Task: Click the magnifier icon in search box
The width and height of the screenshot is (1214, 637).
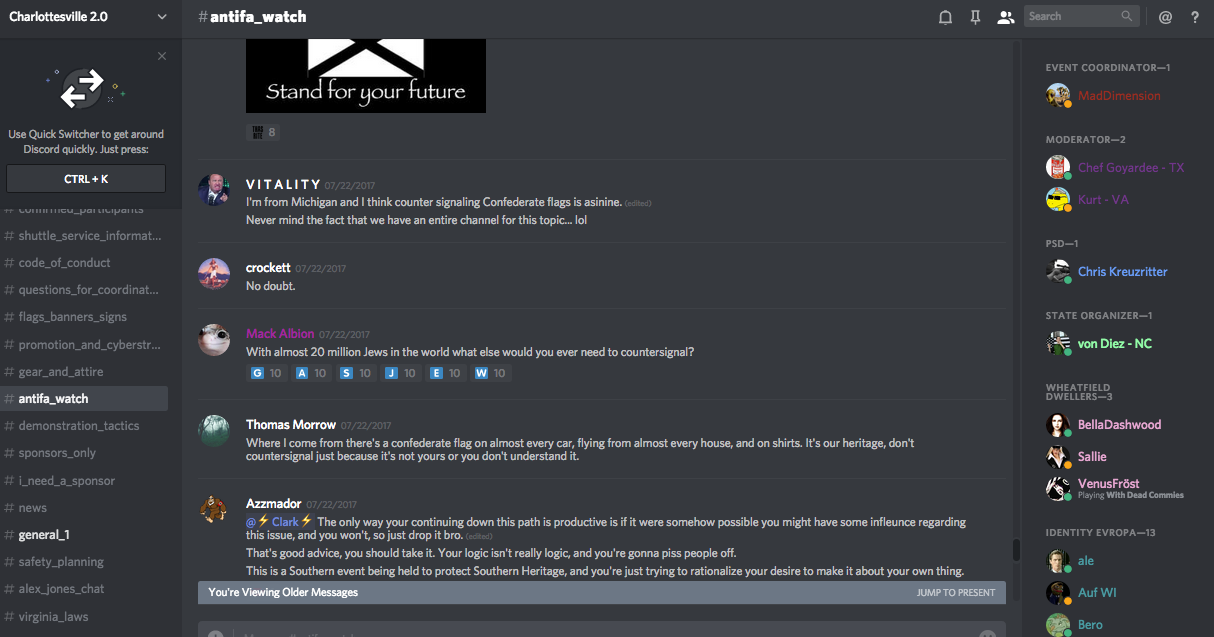Action: 1127,16
